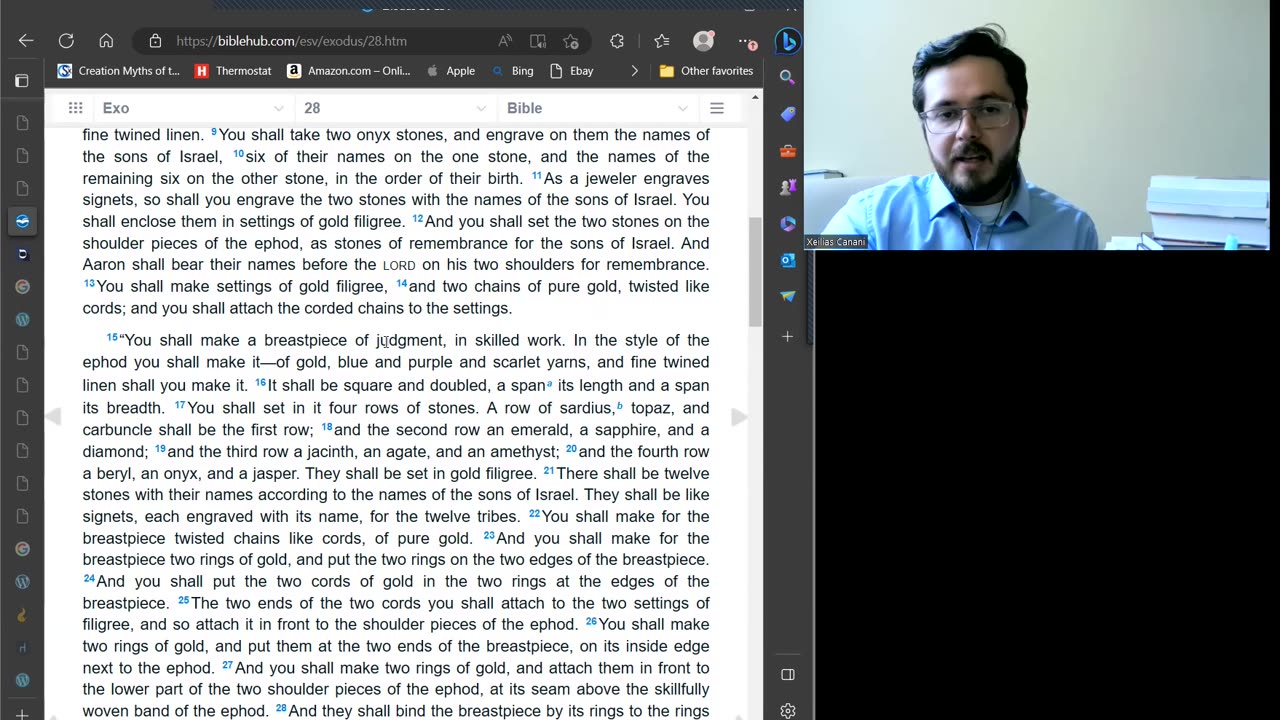The width and height of the screenshot is (1280, 720).
Task: Open Edge sidebar Shopping tag
Action: click(x=788, y=114)
